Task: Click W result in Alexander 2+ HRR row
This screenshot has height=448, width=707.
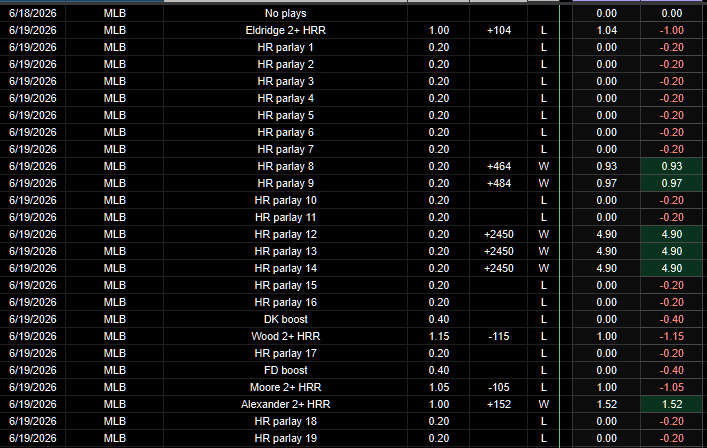Action: pyautogui.click(x=543, y=404)
